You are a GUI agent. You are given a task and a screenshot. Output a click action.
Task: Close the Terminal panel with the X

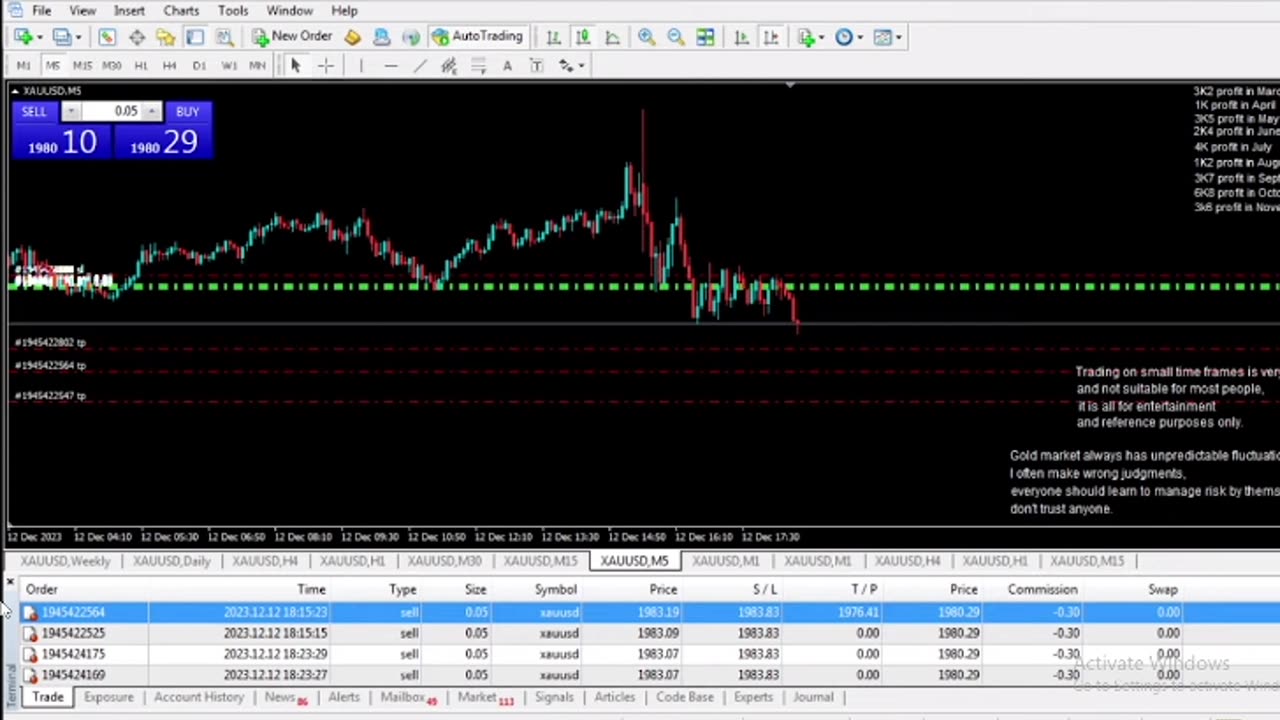10,583
